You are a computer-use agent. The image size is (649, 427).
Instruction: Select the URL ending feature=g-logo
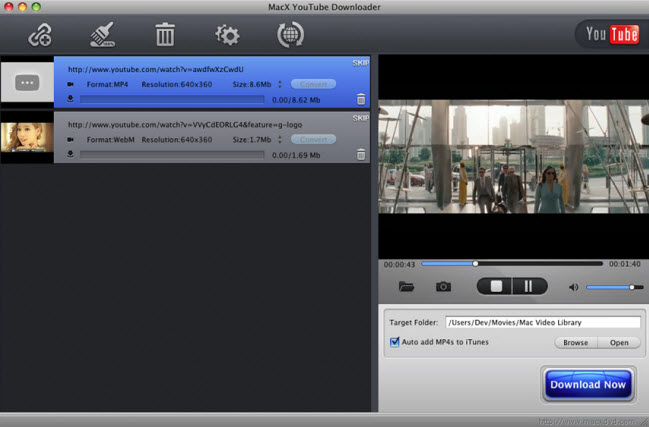click(x=185, y=125)
